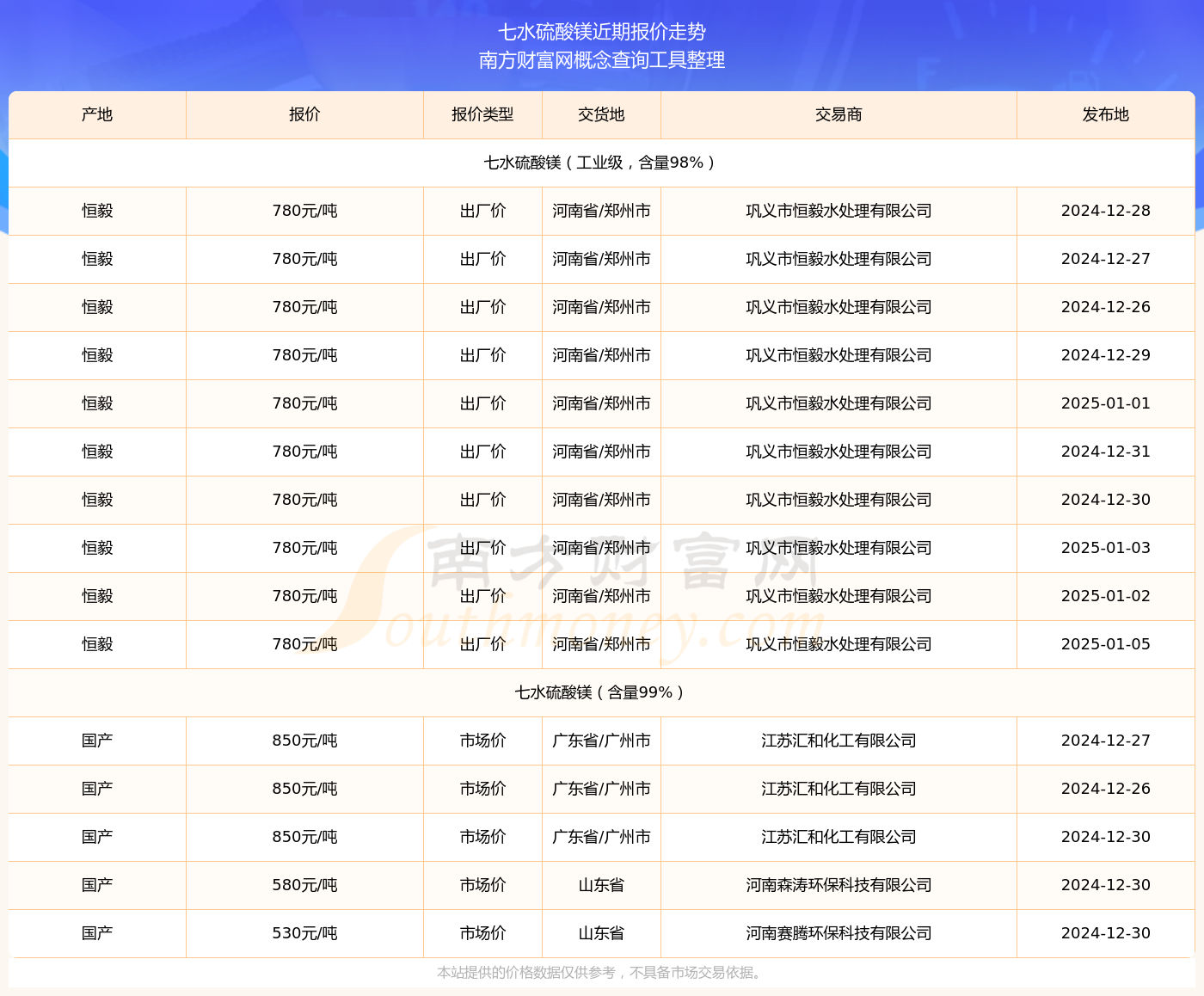Viewport: 1204px width, 996px height.
Task: Click date cell 2025-01-03
Action: coord(1106,548)
